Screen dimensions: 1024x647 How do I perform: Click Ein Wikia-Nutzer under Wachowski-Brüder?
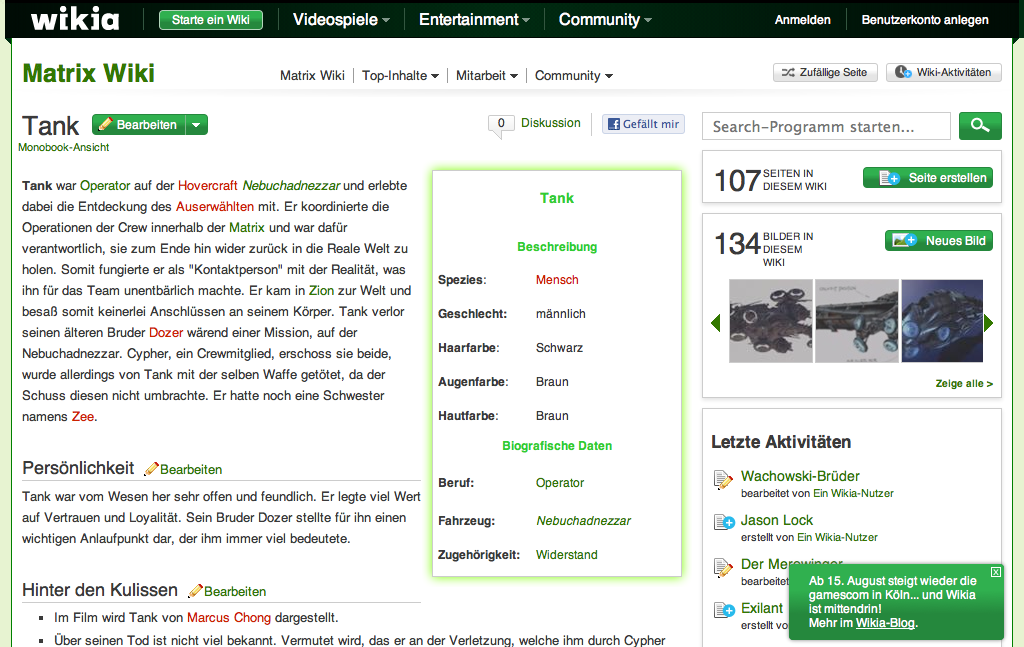point(853,494)
